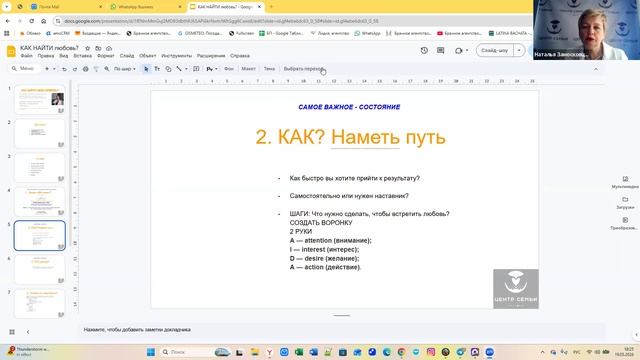Check the cloud document status icon

(109, 48)
